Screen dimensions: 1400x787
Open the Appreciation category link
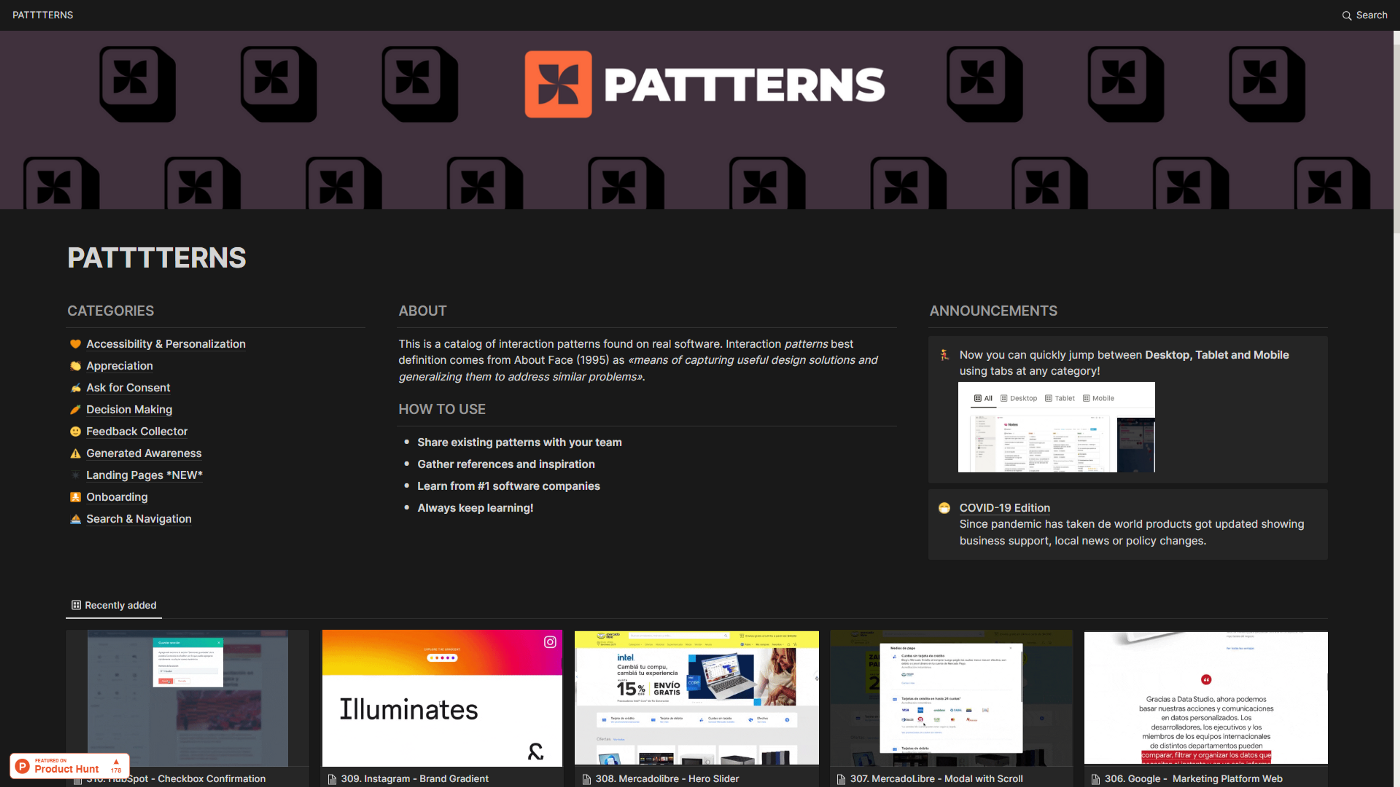(120, 366)
